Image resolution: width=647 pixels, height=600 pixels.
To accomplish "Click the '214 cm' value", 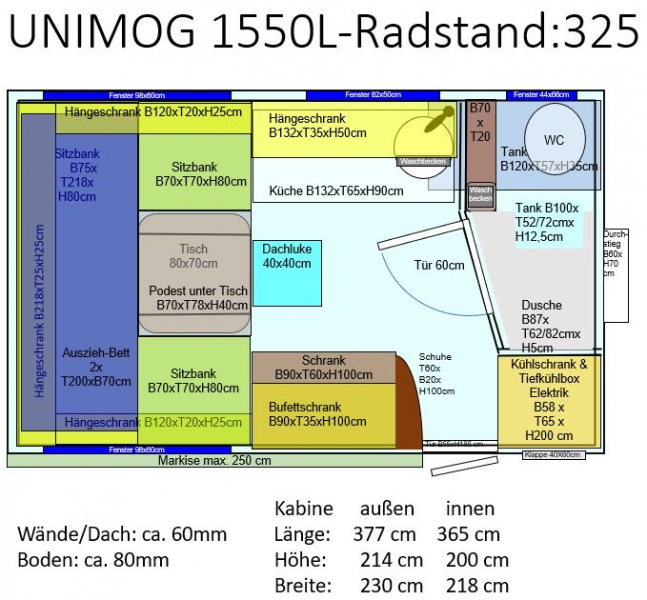I will click(x=392, y=560).
